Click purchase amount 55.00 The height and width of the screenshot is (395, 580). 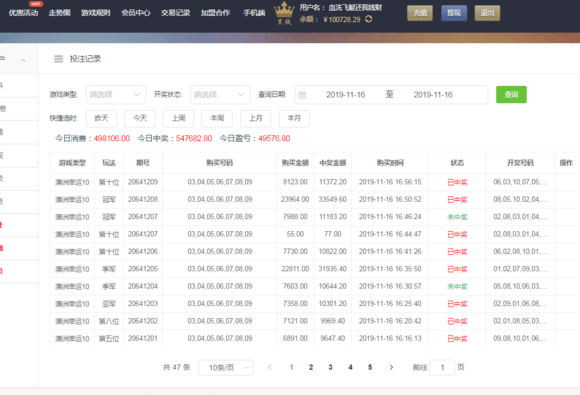[295, 234]
